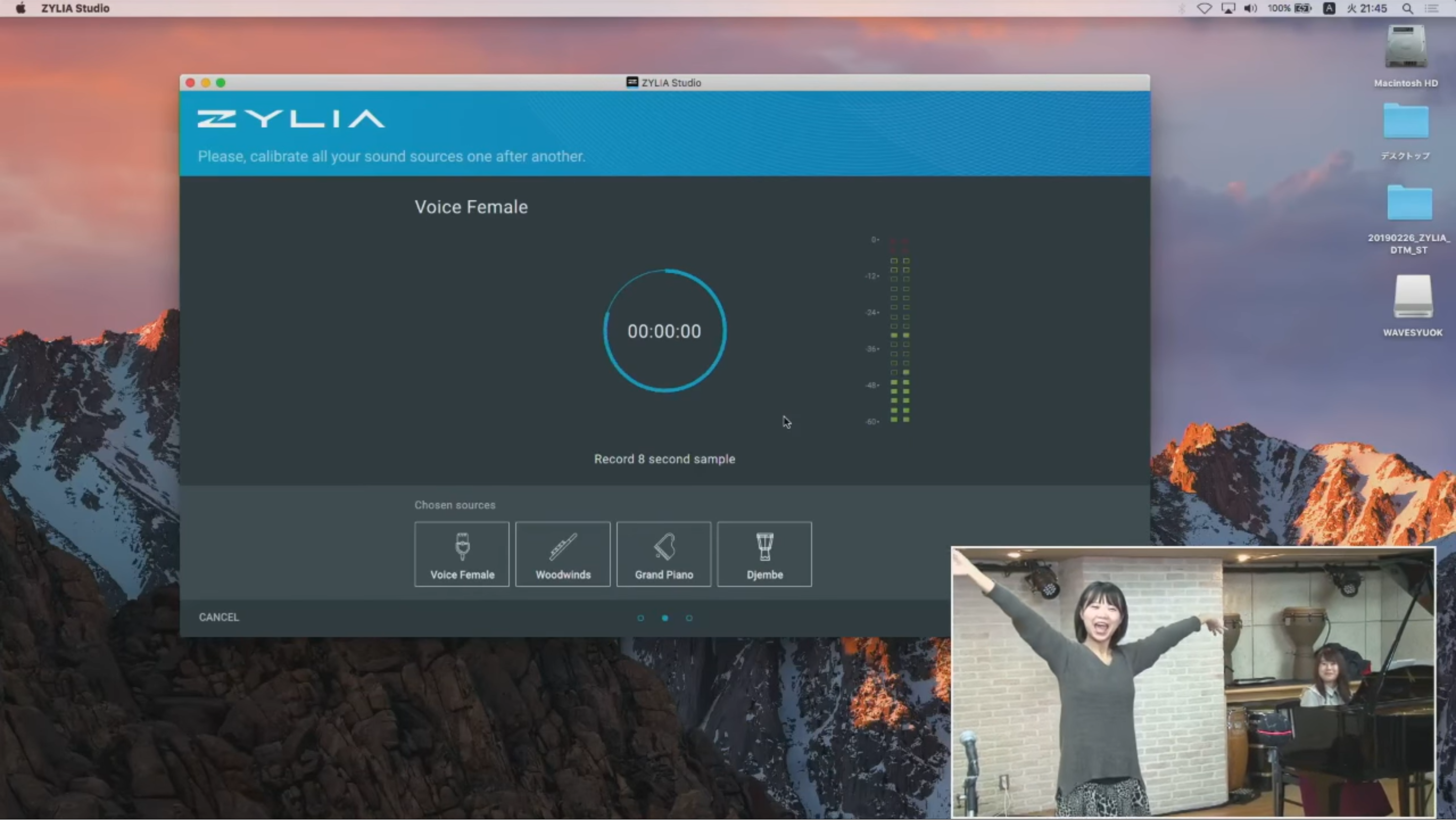Select the second step page dot
1456x820 pixels.
pyautogui.click(x=665, y=618)
